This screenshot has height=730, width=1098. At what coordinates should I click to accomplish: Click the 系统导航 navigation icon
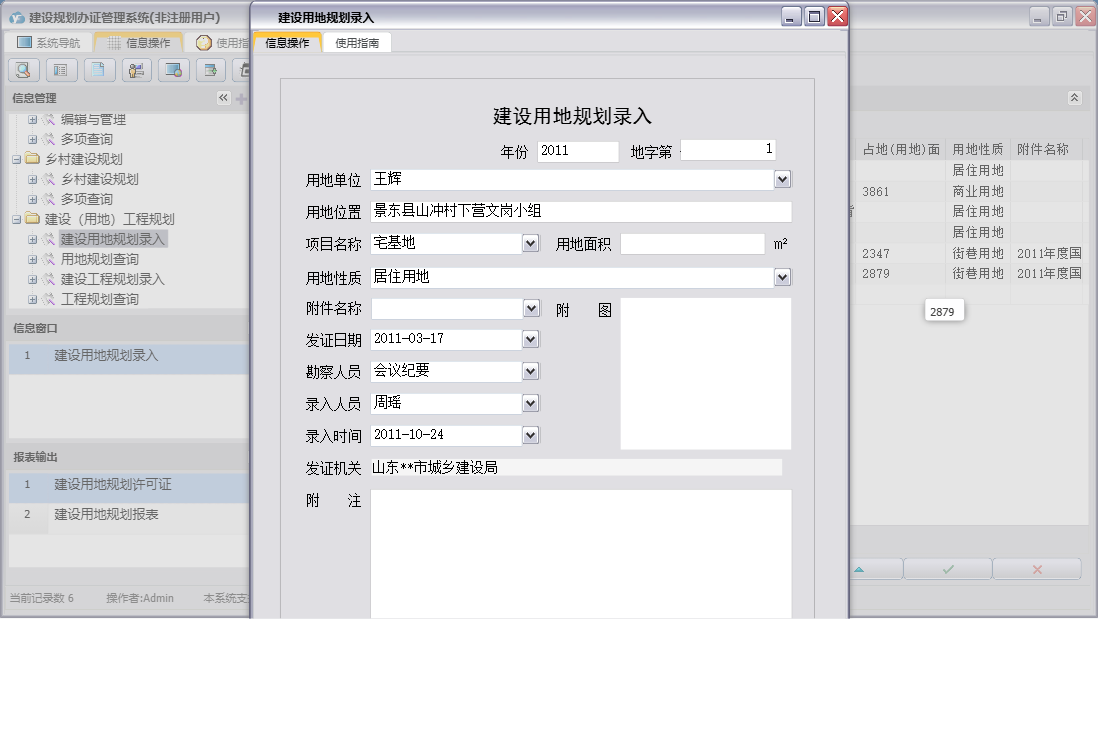22,41
